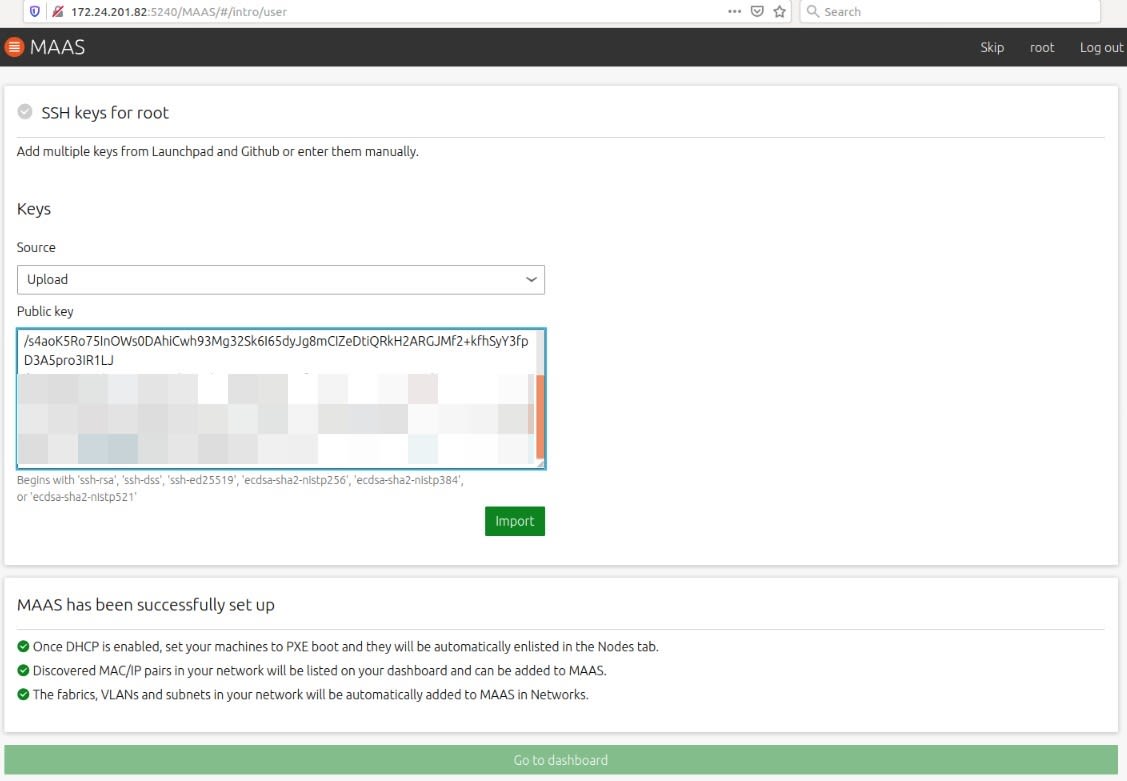Click the SSH keys checkmark icon
1127x781 pixels.
(25, 111)
